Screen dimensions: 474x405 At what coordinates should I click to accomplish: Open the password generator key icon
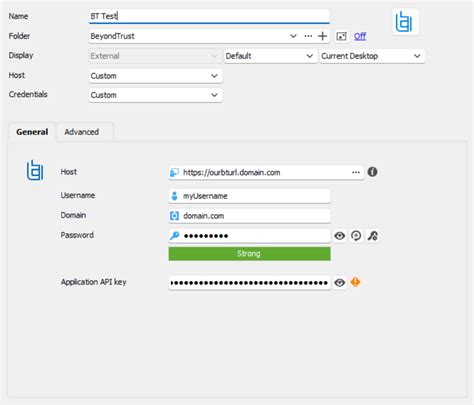tap(373, 236)
